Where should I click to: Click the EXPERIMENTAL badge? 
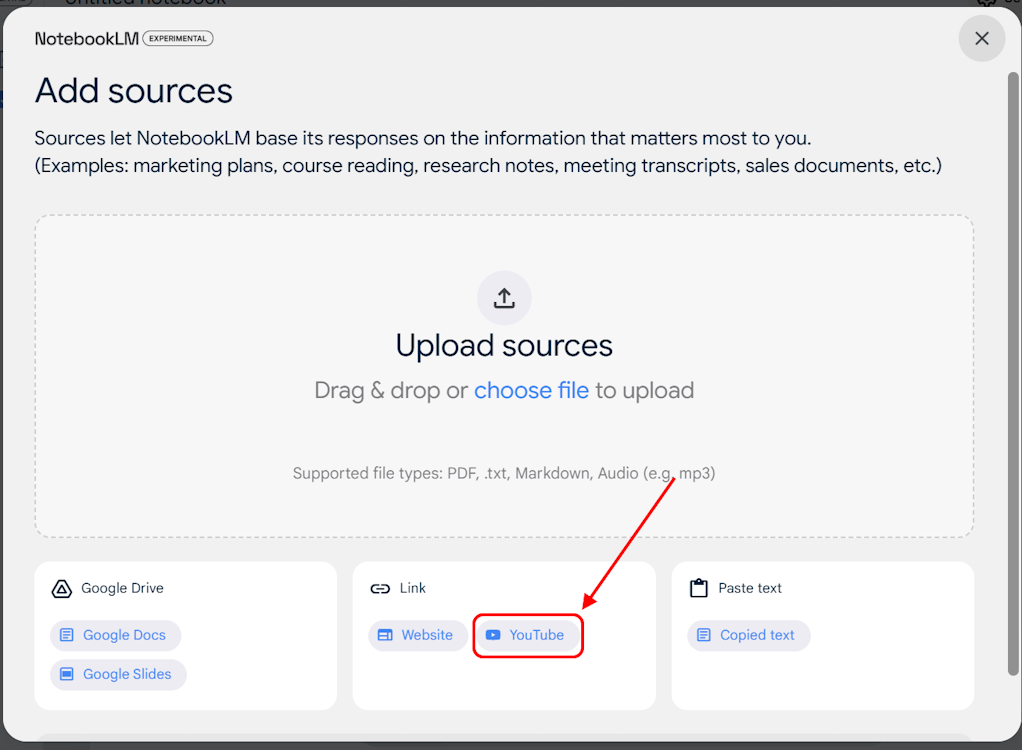tap(178, 39)
